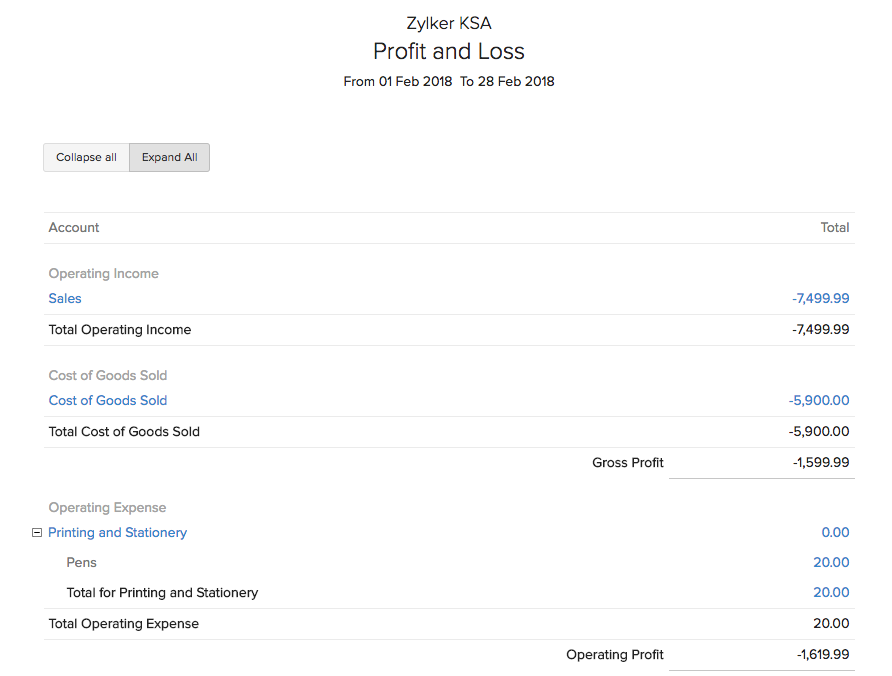Open the Printing and Stationery account link
The height and width of the screenshot is (676, 892).
[x=118, y=533]
